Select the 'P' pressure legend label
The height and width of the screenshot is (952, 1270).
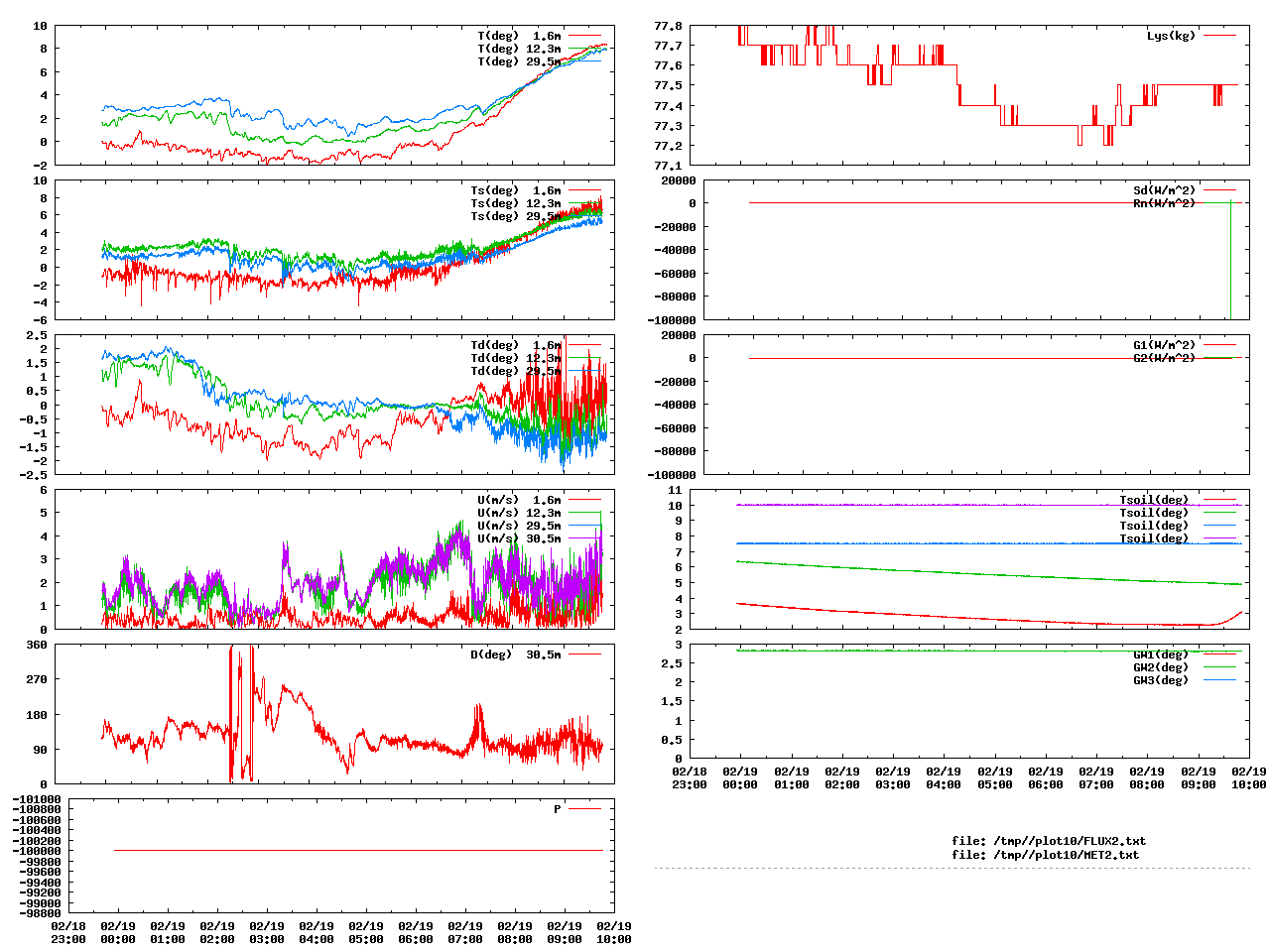558,809
